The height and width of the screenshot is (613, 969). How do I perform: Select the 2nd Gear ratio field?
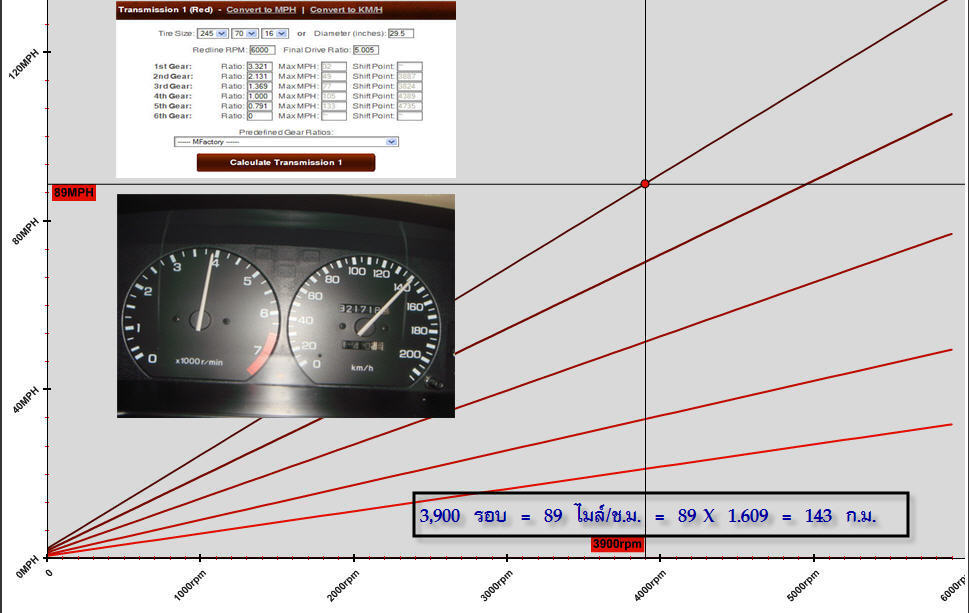259,76
